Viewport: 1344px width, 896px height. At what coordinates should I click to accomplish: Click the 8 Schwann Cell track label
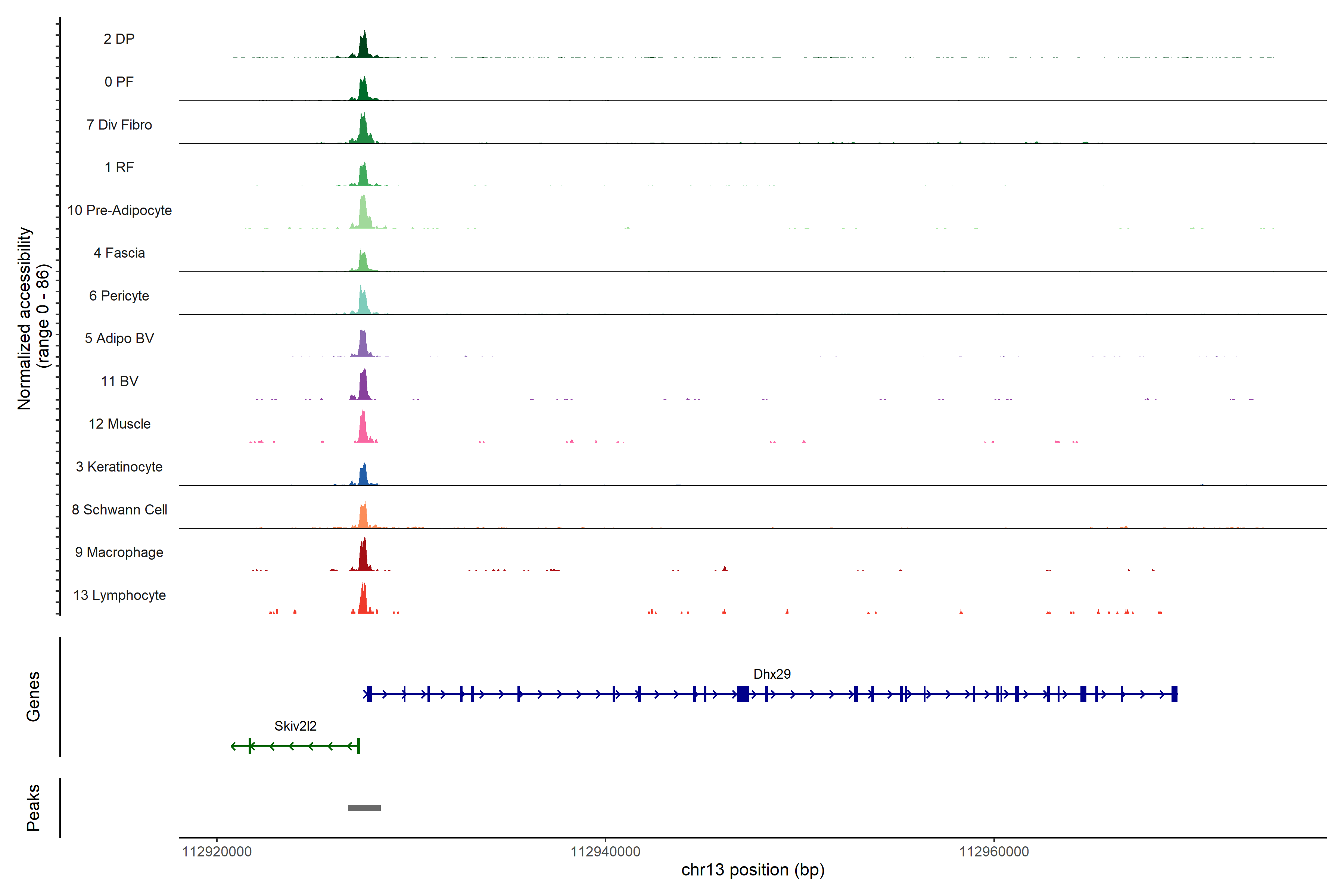tap(119, 509)
